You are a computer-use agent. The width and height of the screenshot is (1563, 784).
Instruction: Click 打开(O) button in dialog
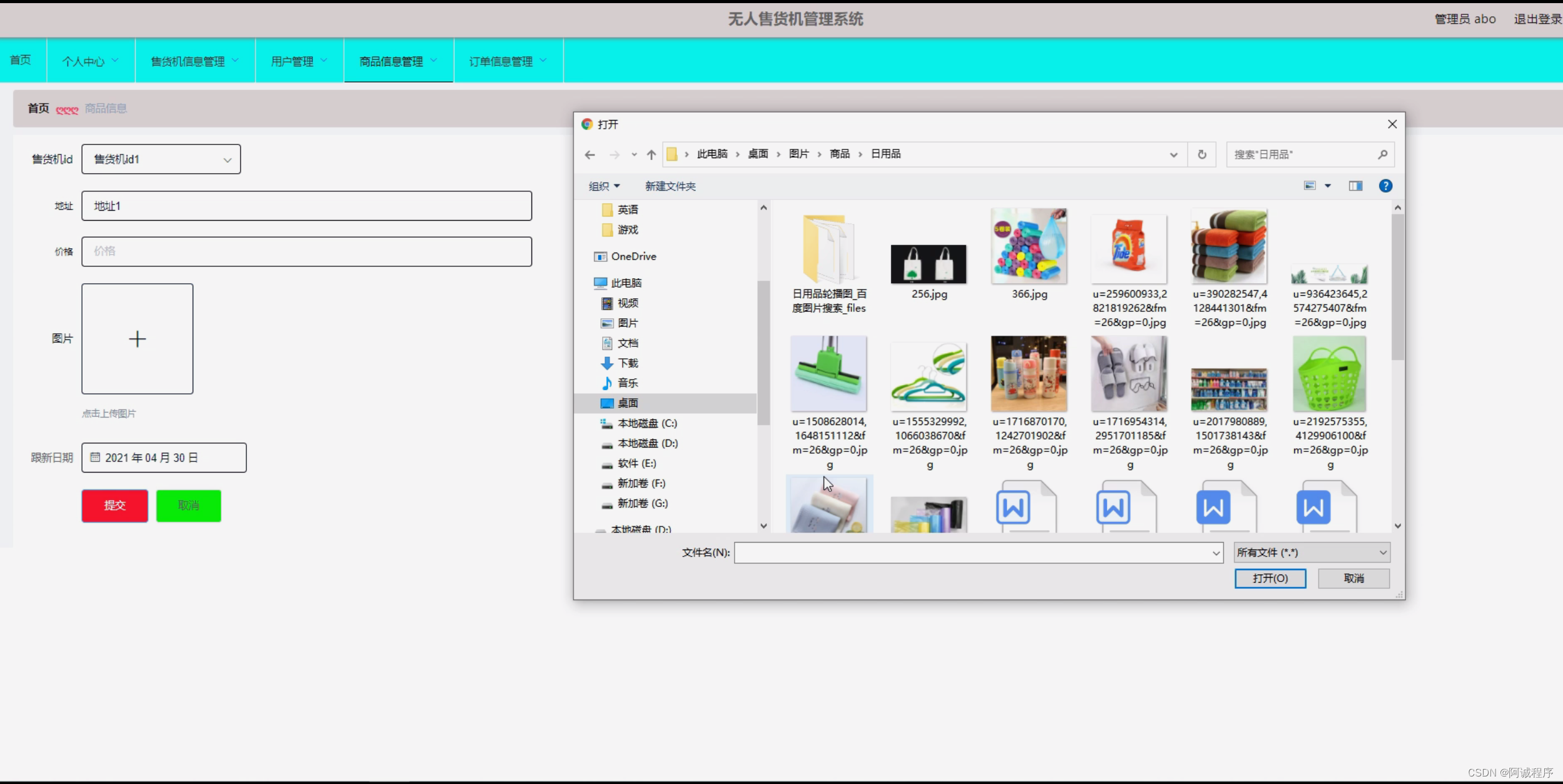point(1270,578)
